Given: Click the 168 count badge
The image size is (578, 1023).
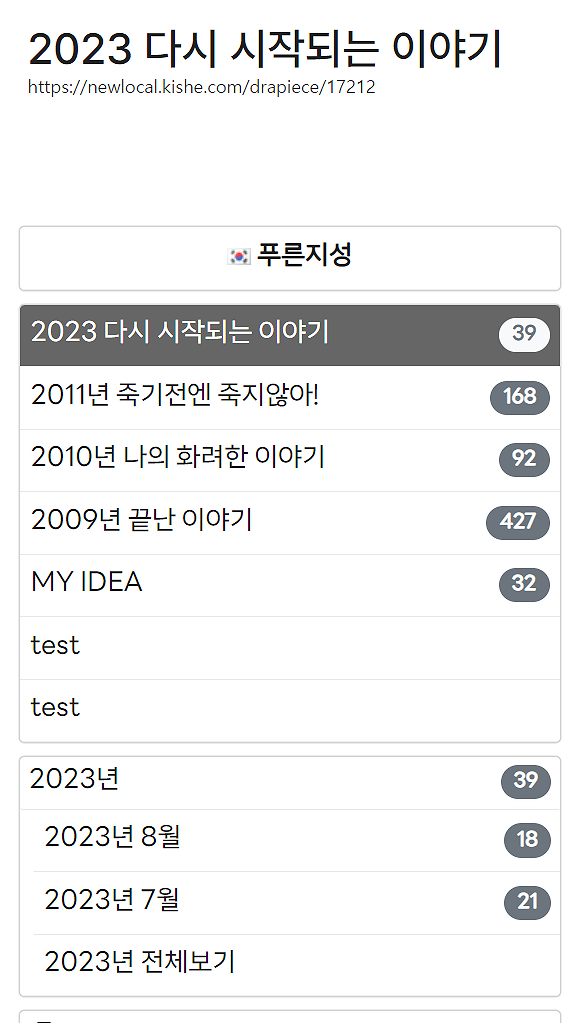Looking at the screenshot, I should pos(519,397).
